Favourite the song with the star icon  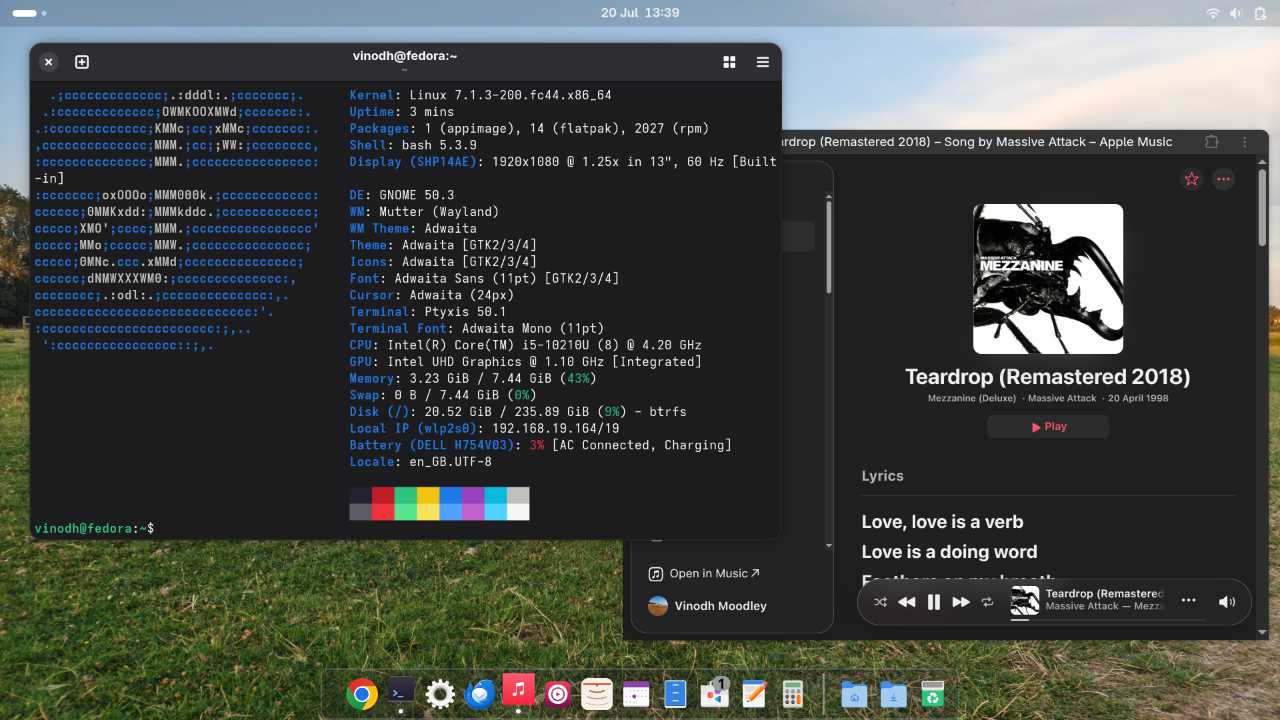(1191, 179)
